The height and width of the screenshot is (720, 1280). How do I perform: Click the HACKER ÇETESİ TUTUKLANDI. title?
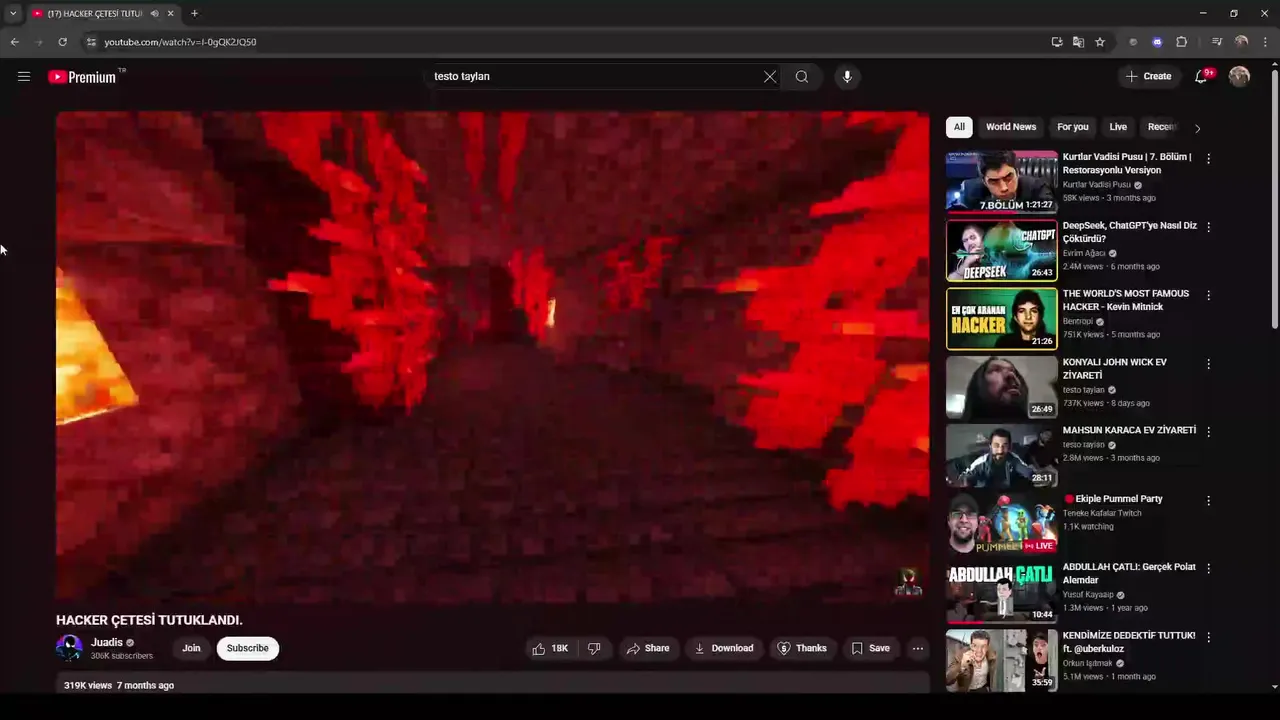(149, 620)
